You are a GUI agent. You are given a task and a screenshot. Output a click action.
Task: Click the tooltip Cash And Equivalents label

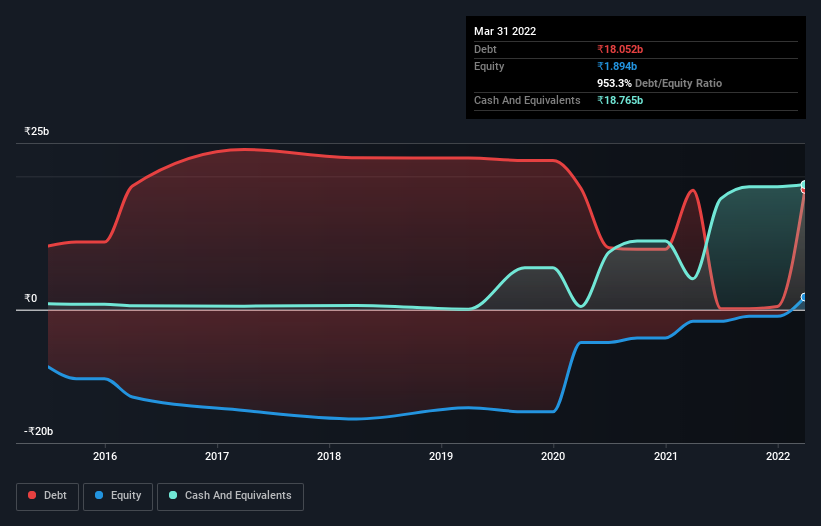pos(527,100)
